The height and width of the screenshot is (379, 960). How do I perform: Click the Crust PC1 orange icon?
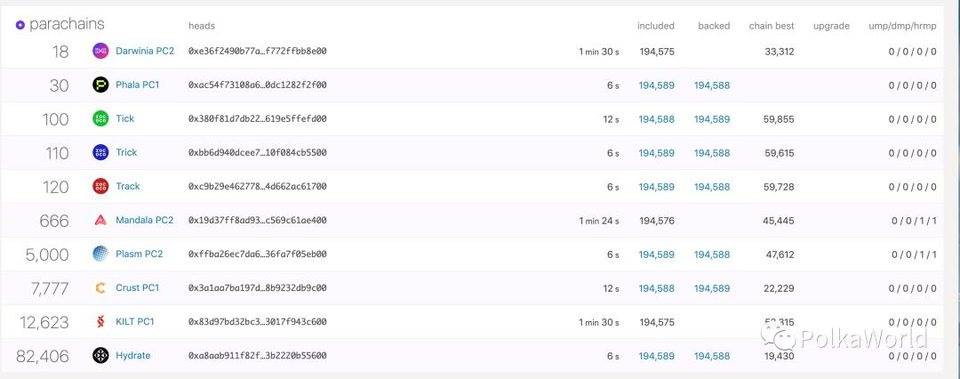click(100, 288)
